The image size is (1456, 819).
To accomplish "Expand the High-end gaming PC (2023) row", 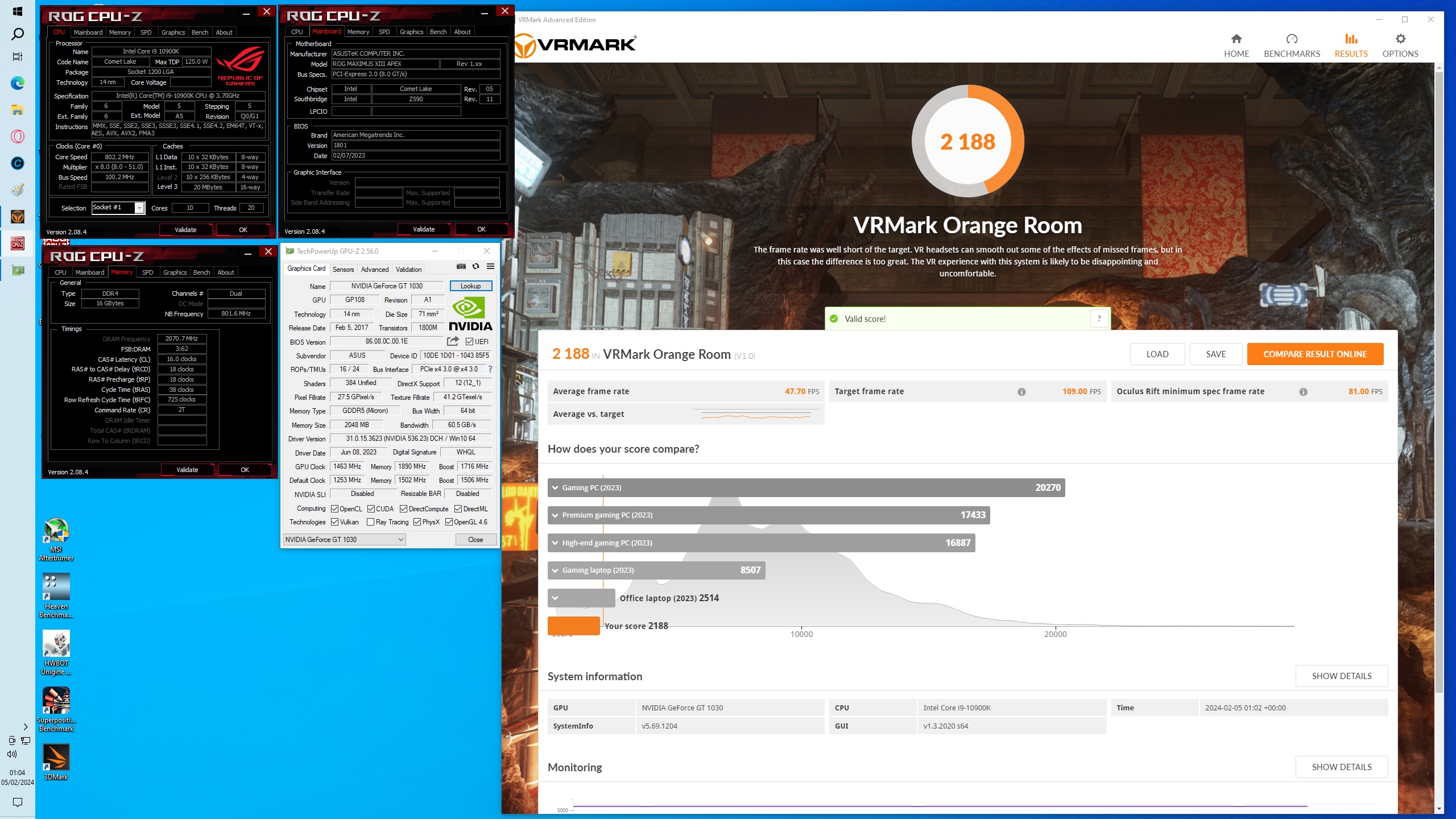I will point(761,543).
